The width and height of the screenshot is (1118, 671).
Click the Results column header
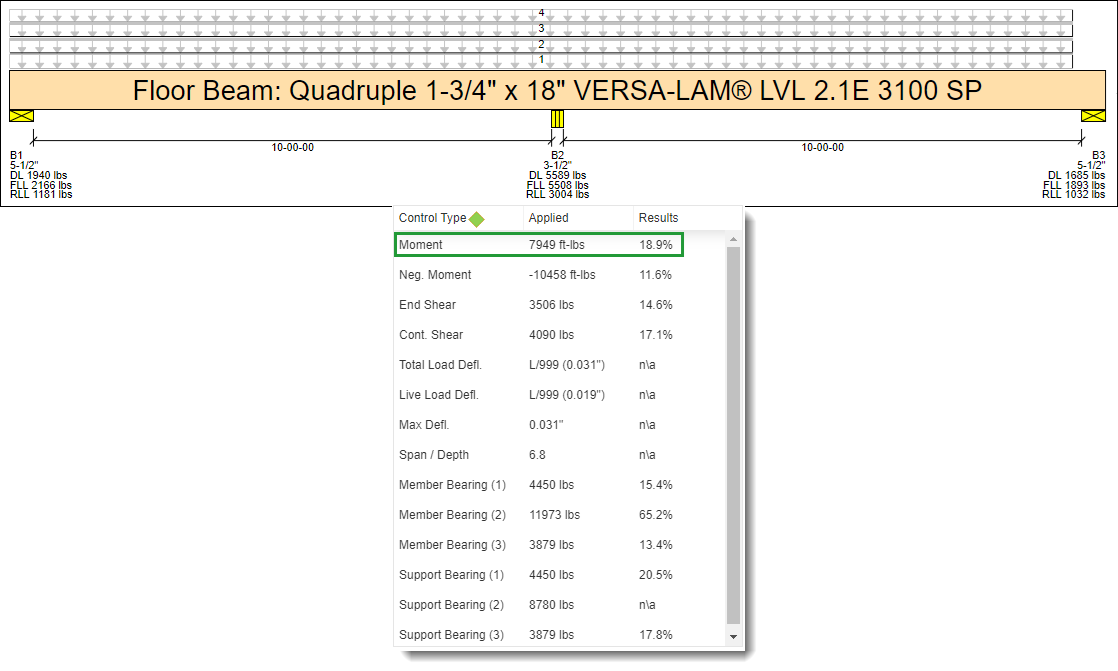[x=658, y=218]
